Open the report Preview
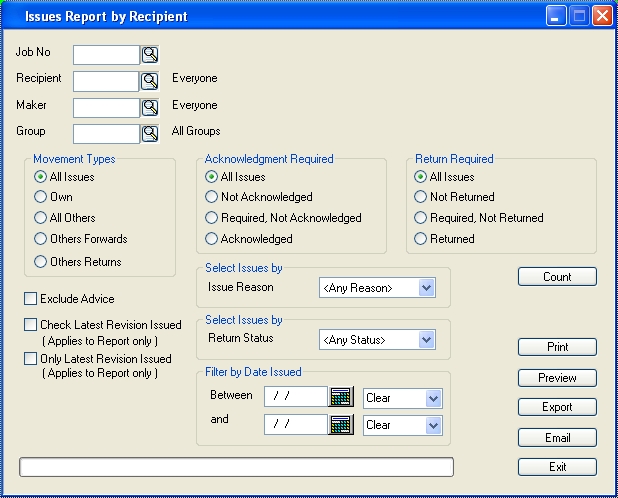The height and width of the screenshot is (498, 618). (557, 378)
